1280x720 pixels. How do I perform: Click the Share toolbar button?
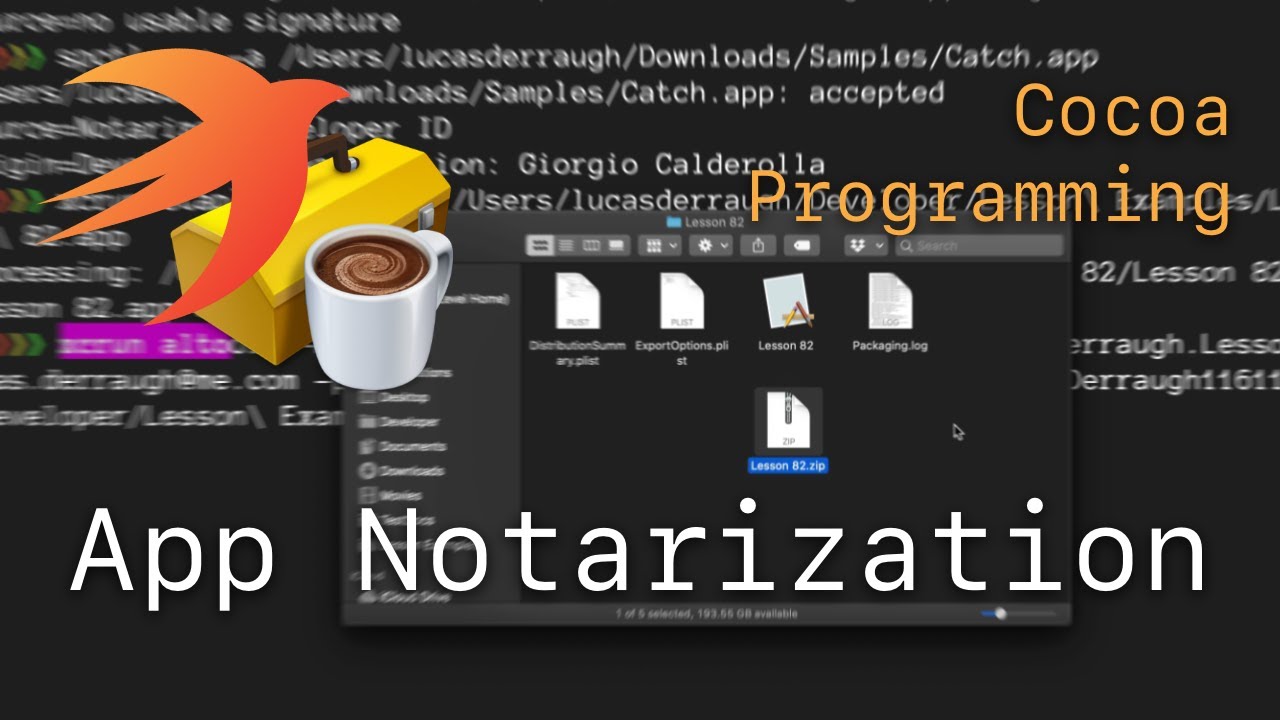[x=759, y=245]
